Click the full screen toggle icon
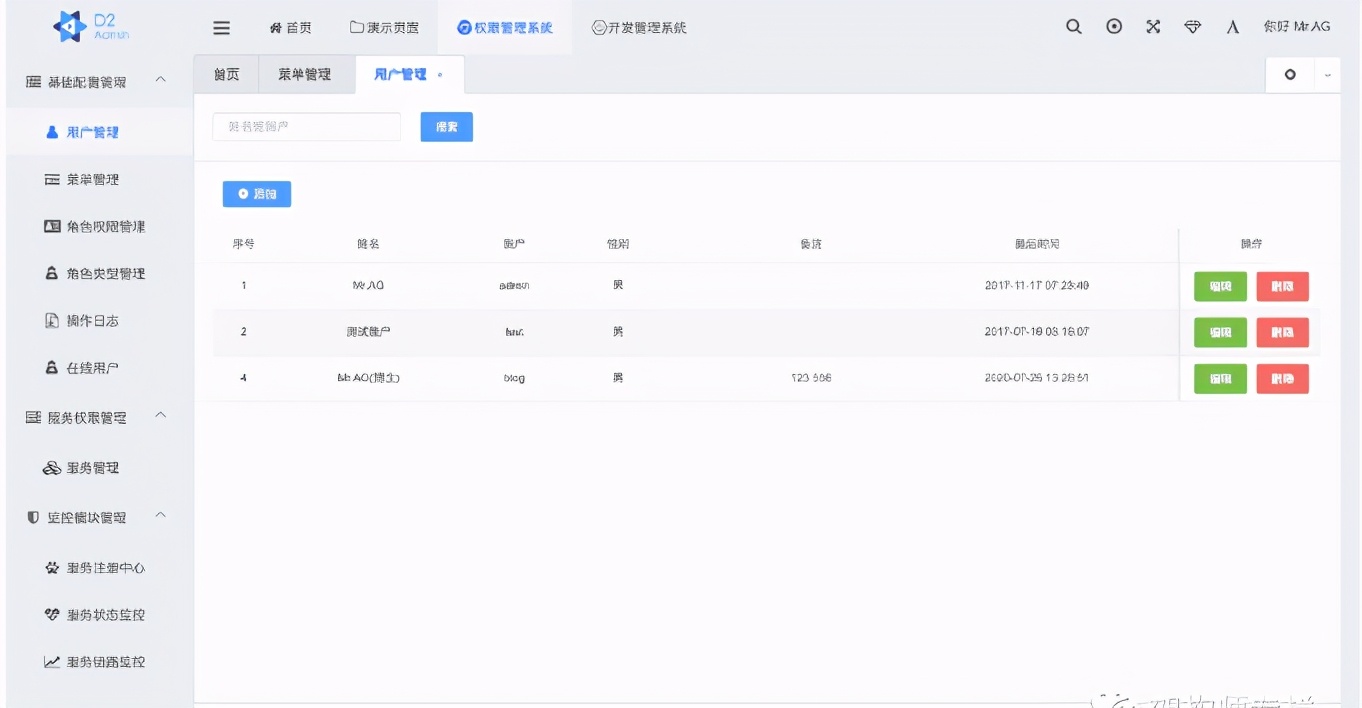The height and width of the screenshot is (708, 1362). (1113, 27)
